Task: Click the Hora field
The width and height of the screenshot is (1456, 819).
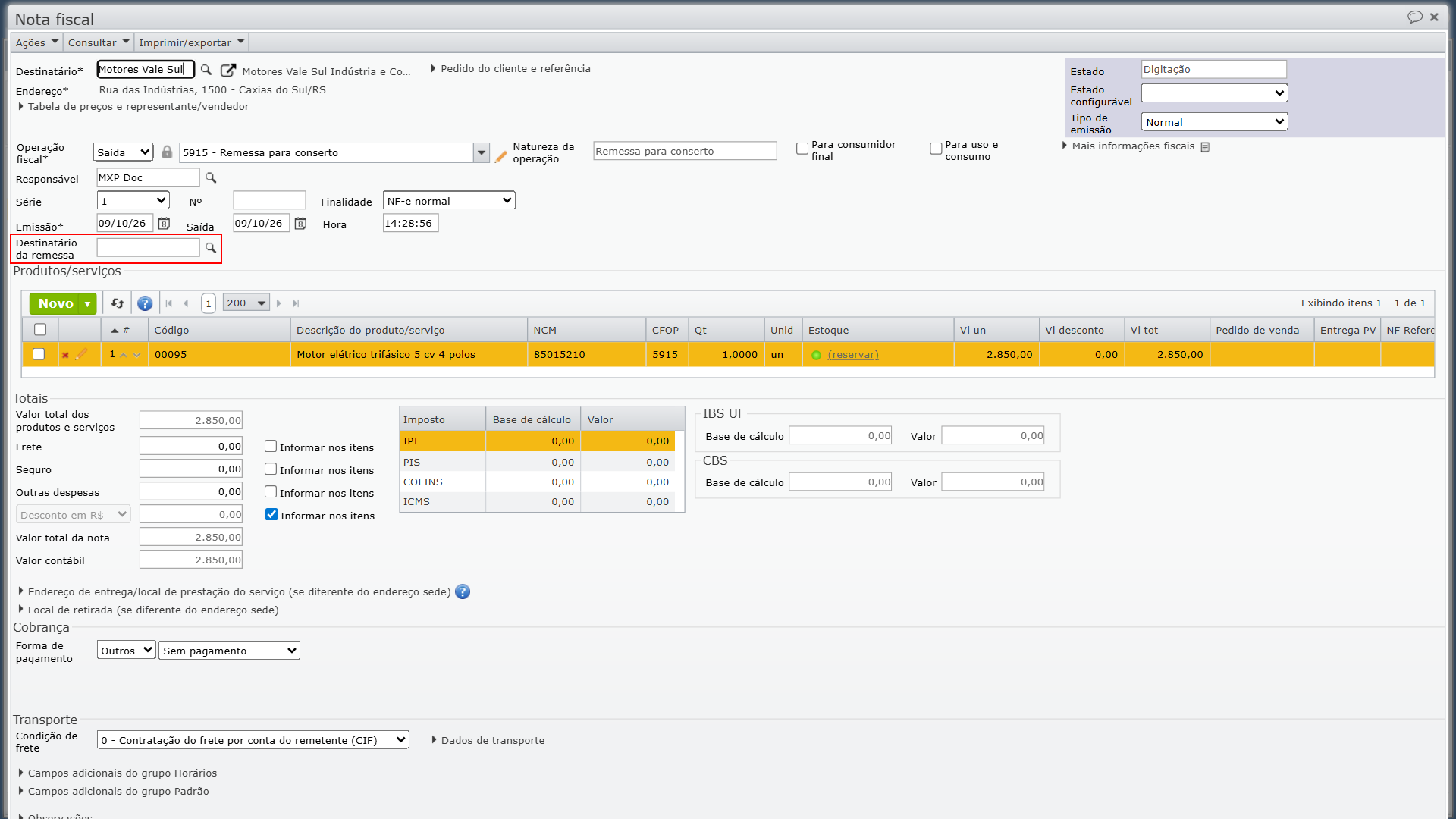Action: pyautogui.click(x=410, y=224)
